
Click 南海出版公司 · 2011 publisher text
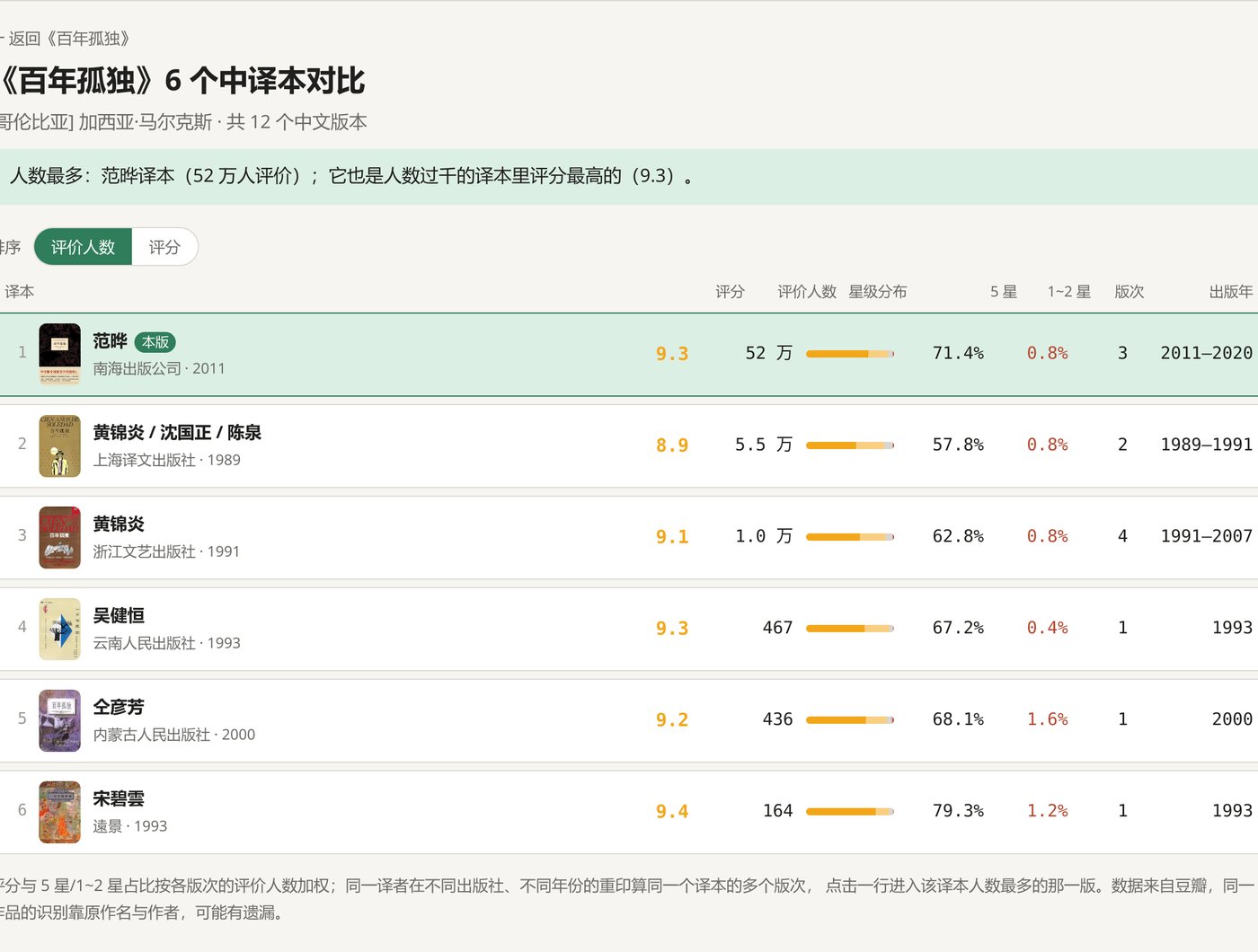[x=159, y=368]
